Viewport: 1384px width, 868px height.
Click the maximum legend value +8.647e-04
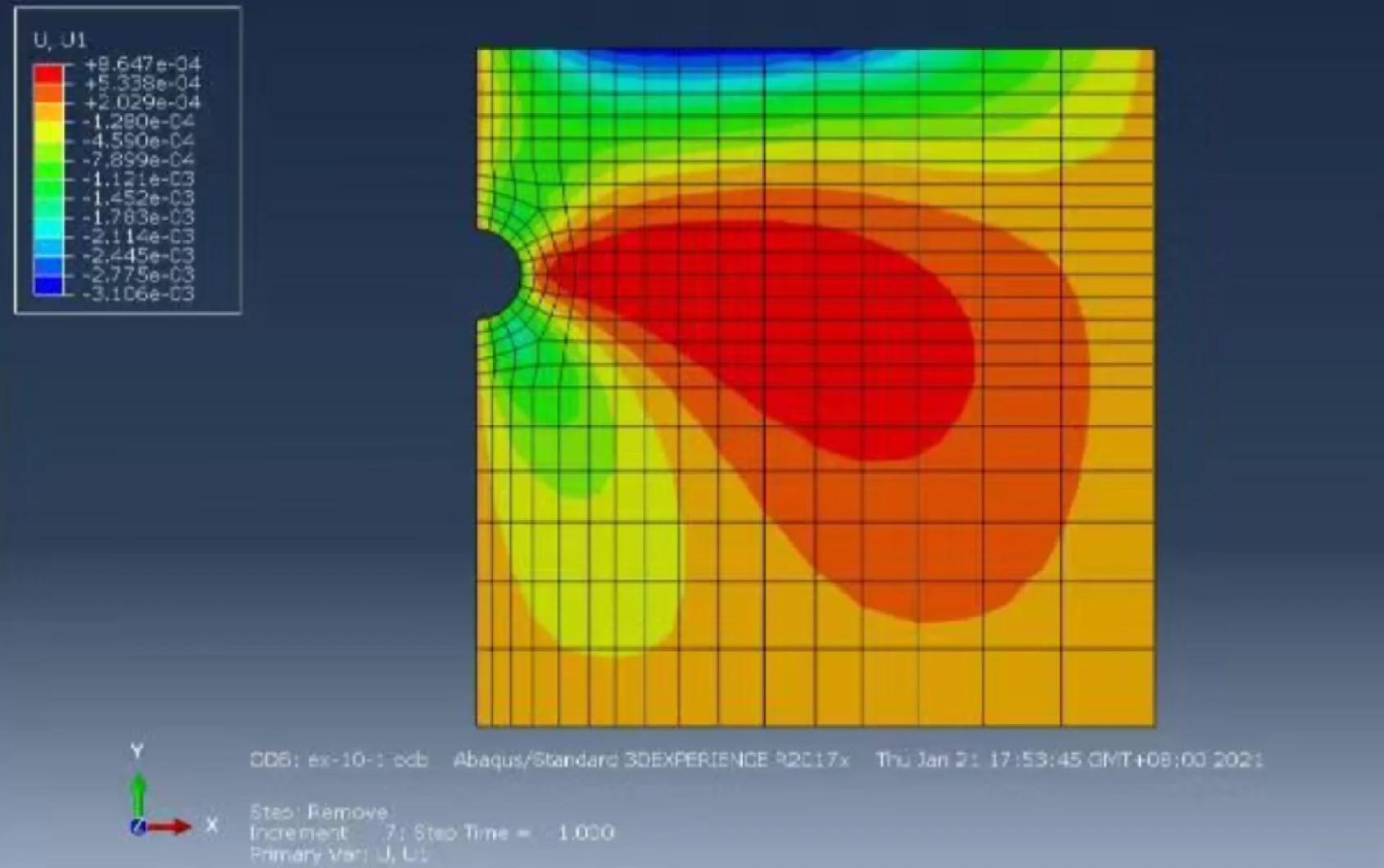coord(142,64)
